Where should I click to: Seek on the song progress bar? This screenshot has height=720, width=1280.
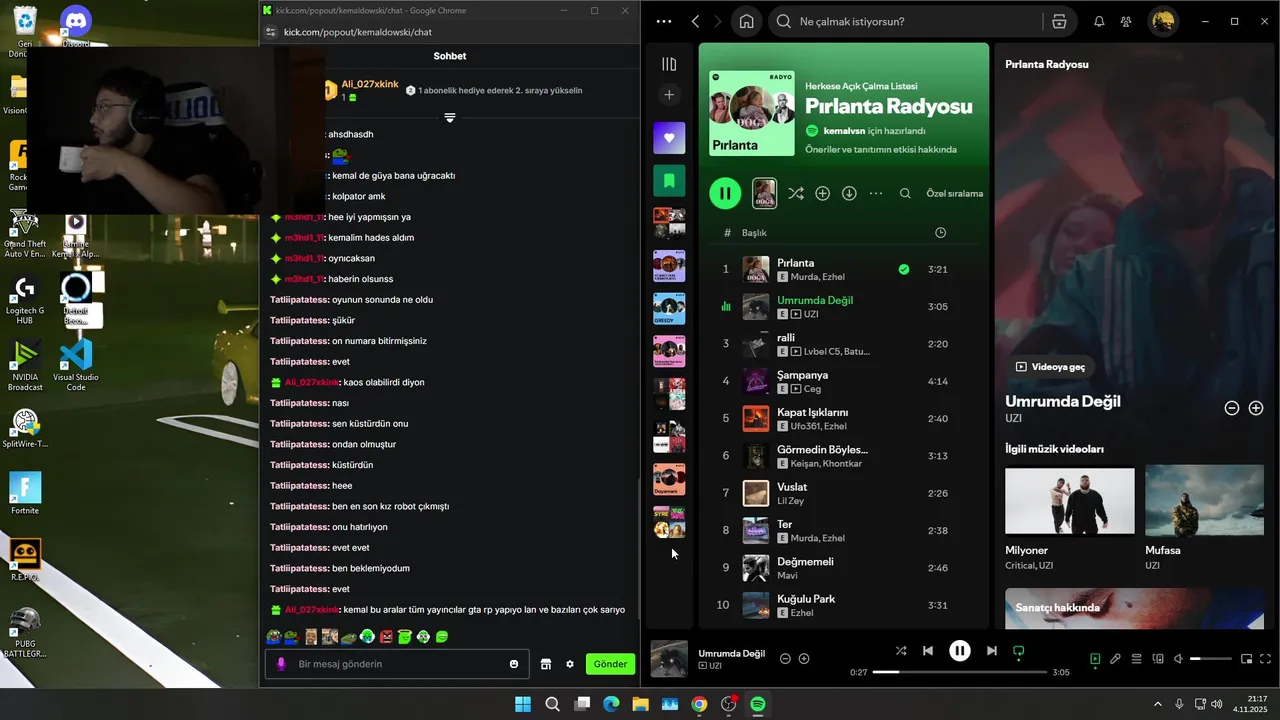point(960,672)
